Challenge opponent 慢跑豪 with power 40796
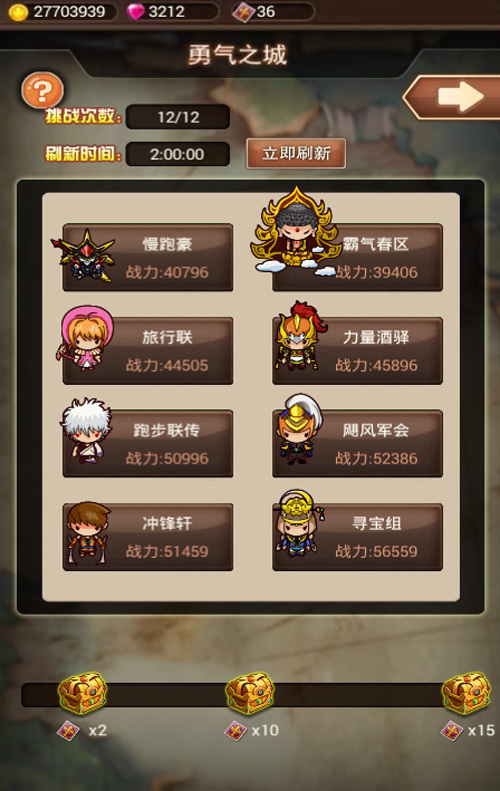This screenshot has height=791, width=500. pyautogui.click(x=148, y=258)
